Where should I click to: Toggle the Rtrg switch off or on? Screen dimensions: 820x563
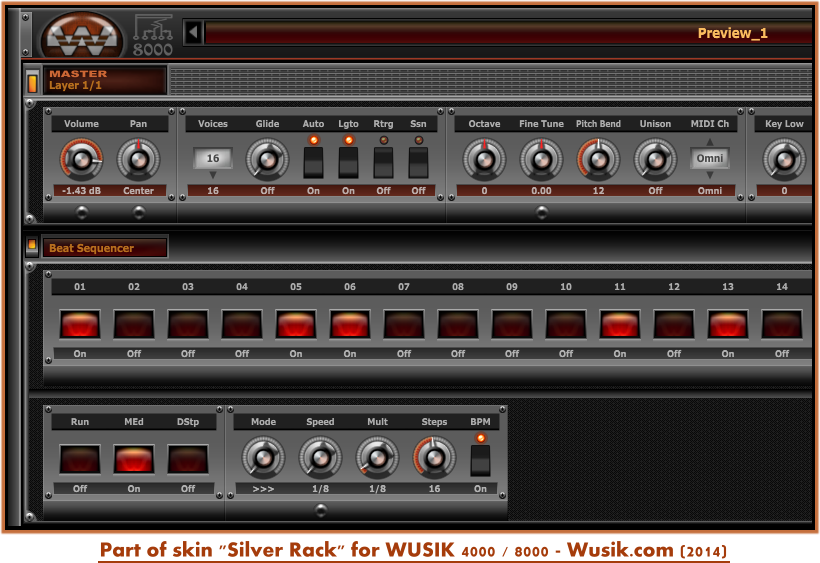click(x=383, y=161)
